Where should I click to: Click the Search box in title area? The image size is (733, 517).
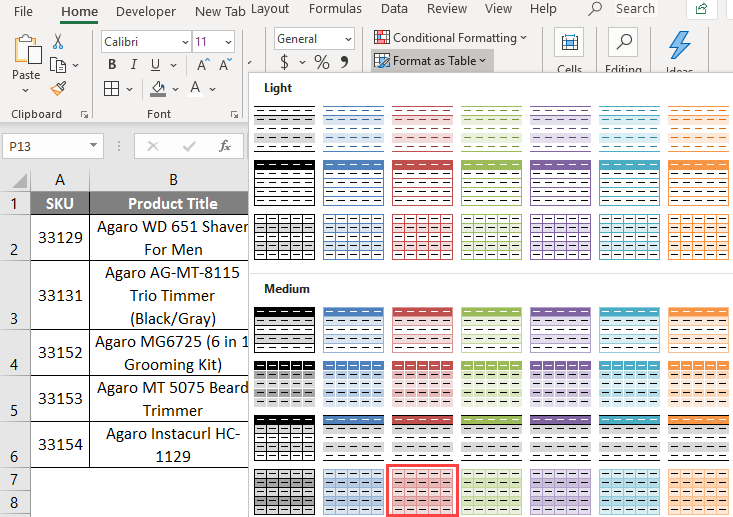635,8
